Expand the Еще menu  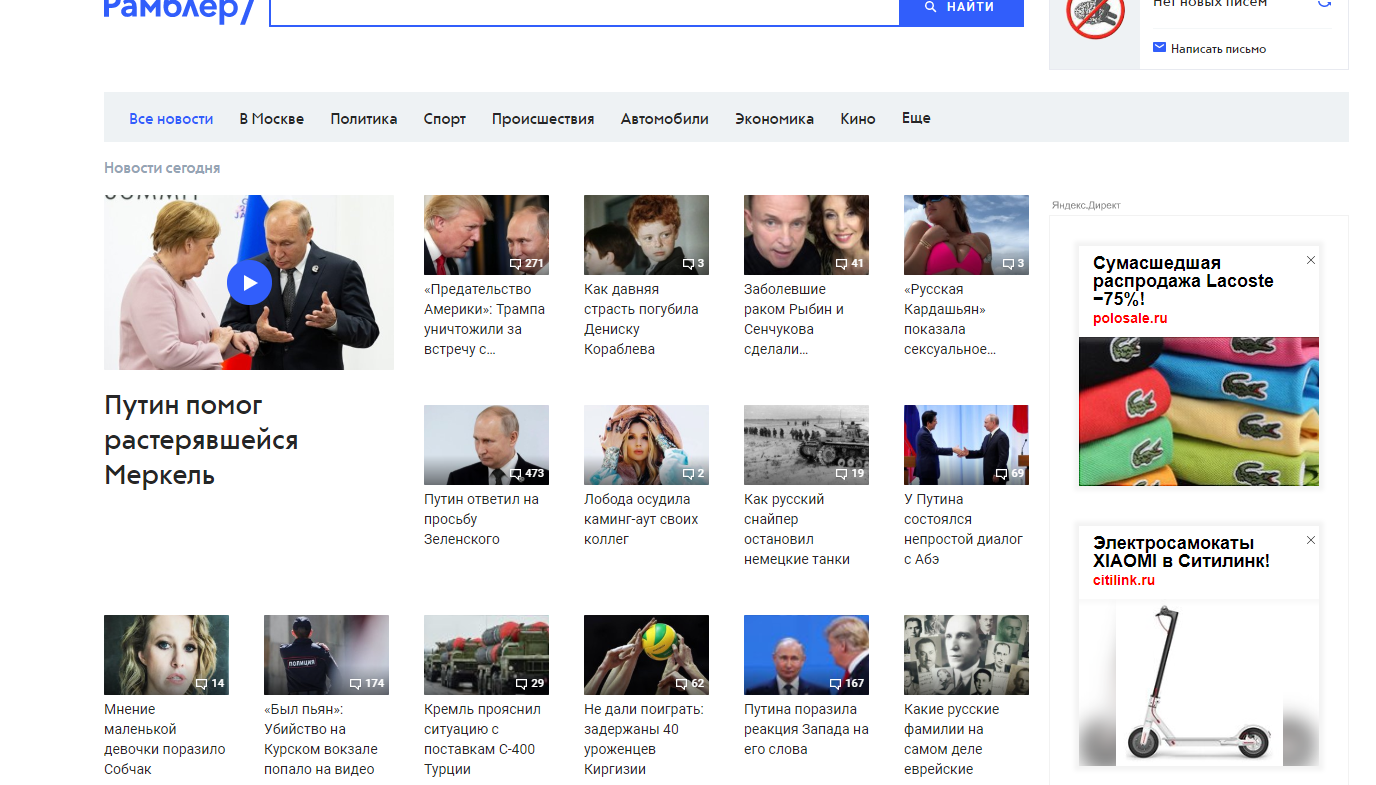click(916, 117)
